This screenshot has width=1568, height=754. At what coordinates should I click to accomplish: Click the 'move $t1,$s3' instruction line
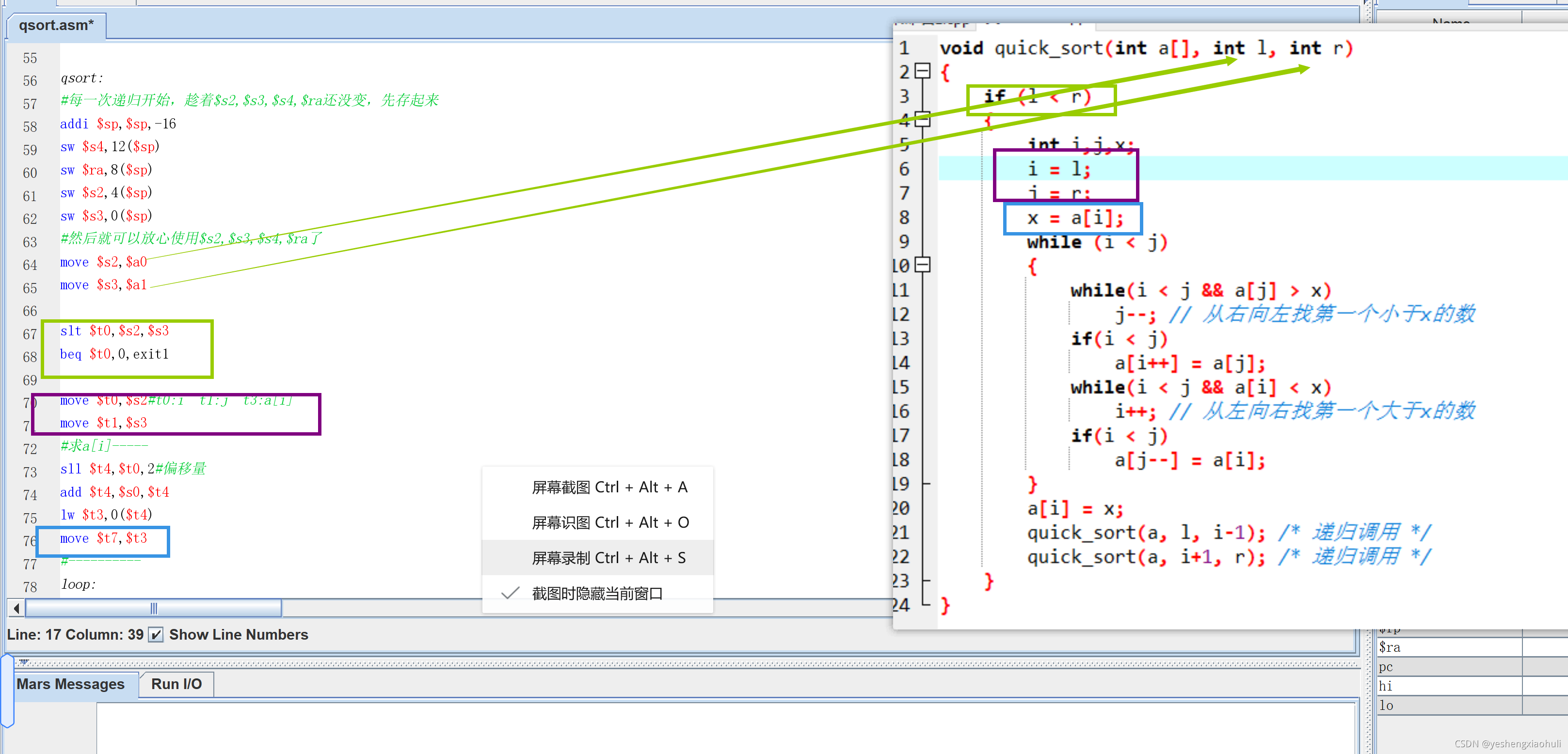(103, 423)
